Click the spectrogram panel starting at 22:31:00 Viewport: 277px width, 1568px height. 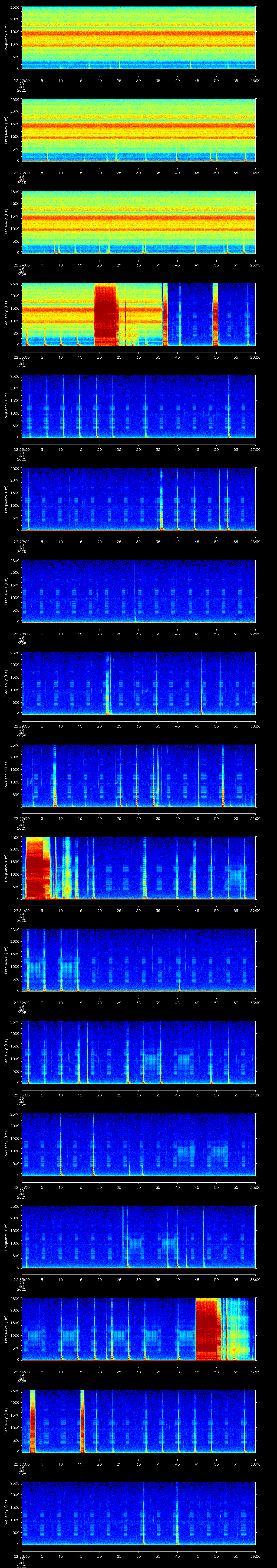coord(138,868)
